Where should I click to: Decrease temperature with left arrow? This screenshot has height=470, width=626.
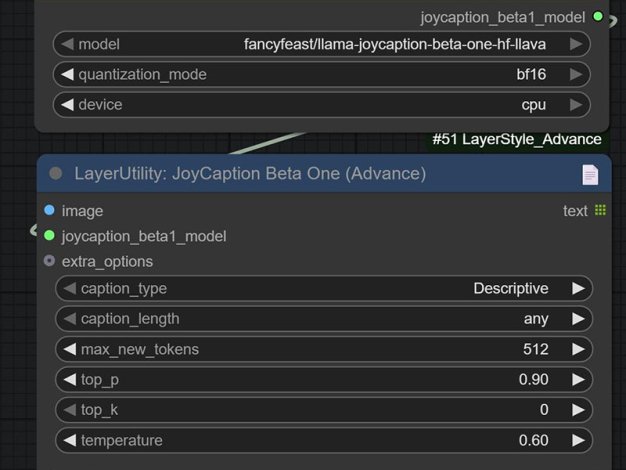(x=70, y=440)
